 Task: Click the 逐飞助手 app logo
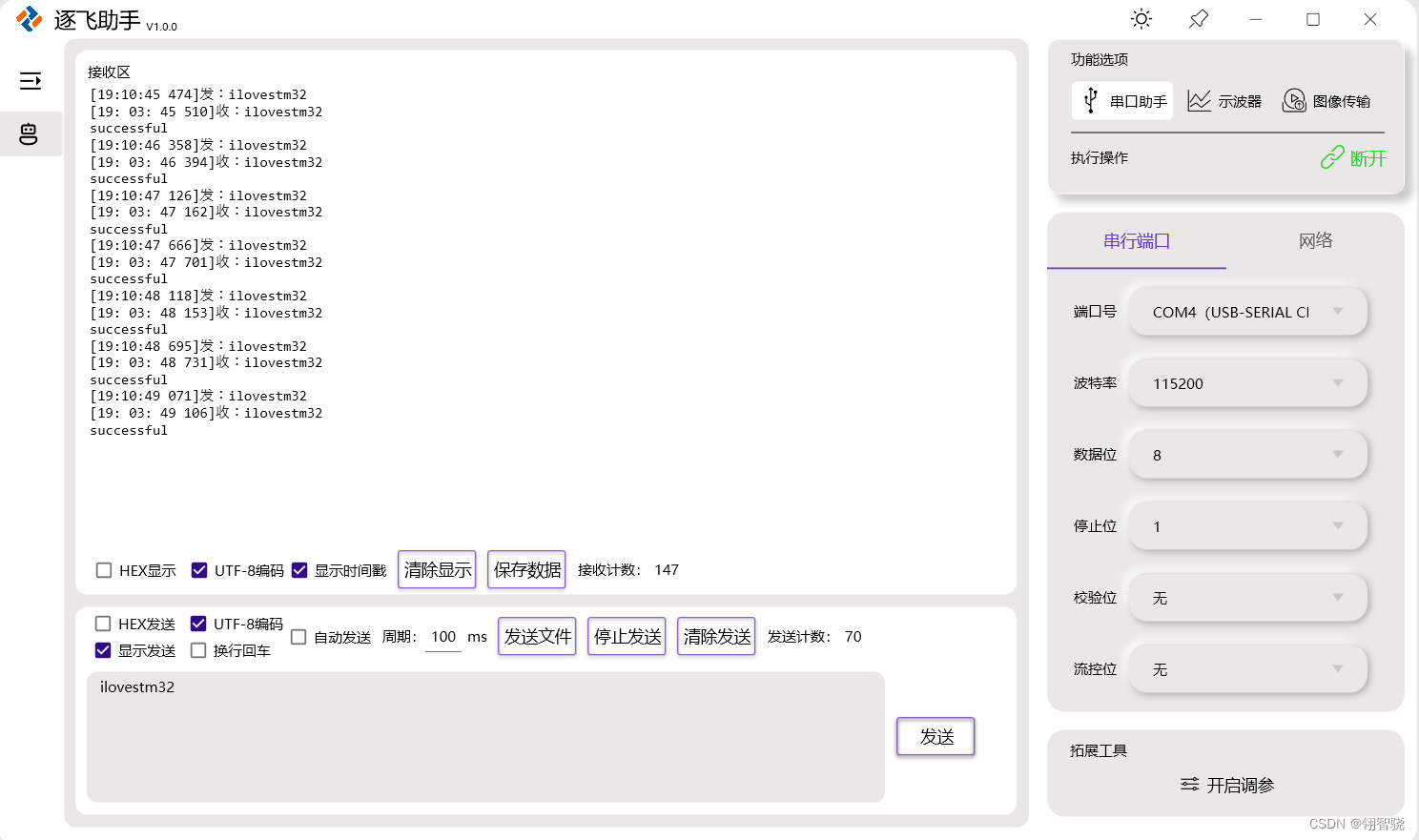coord(30,19)
